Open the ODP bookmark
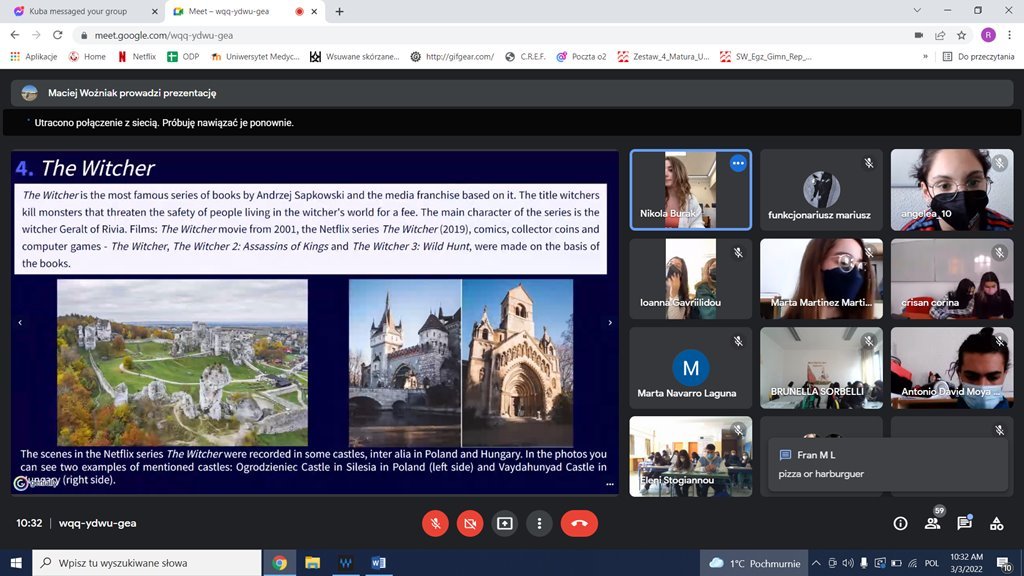The image size is (1024, 576). [x=184, y=57]
